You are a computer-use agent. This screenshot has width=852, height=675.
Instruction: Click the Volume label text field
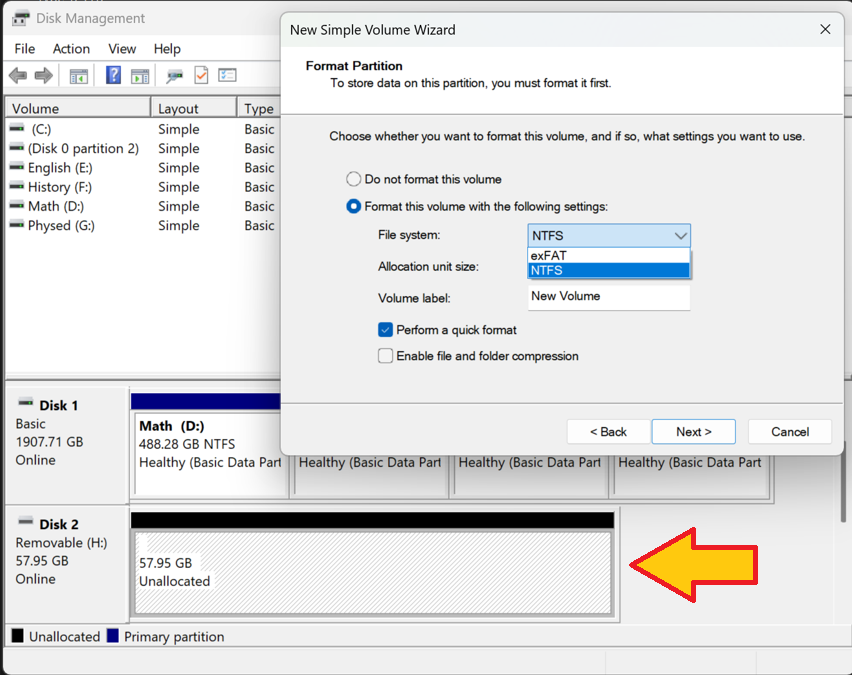point(608,297)
